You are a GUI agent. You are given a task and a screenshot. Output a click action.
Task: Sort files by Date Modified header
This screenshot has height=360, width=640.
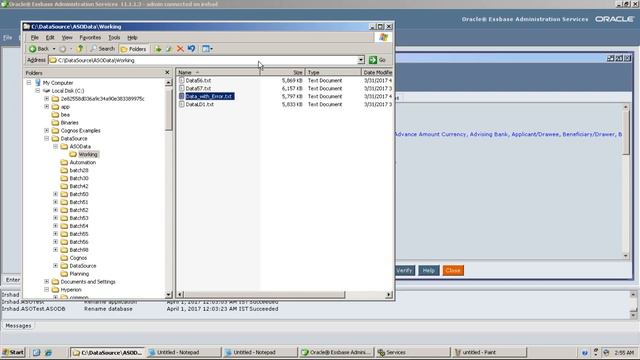point(377,72)
